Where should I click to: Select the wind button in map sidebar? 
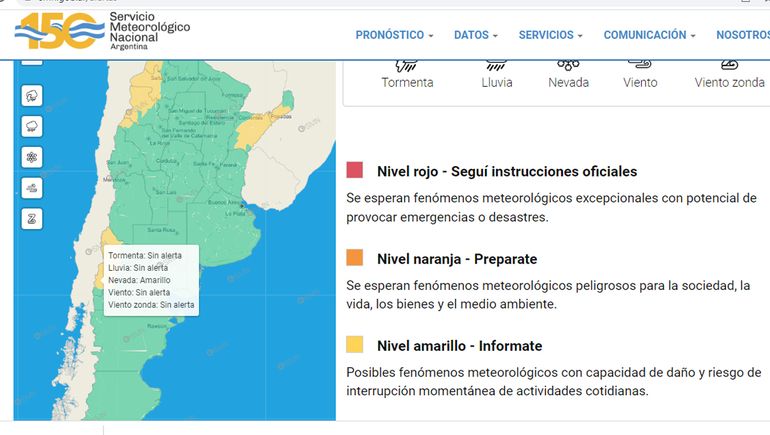32,188
